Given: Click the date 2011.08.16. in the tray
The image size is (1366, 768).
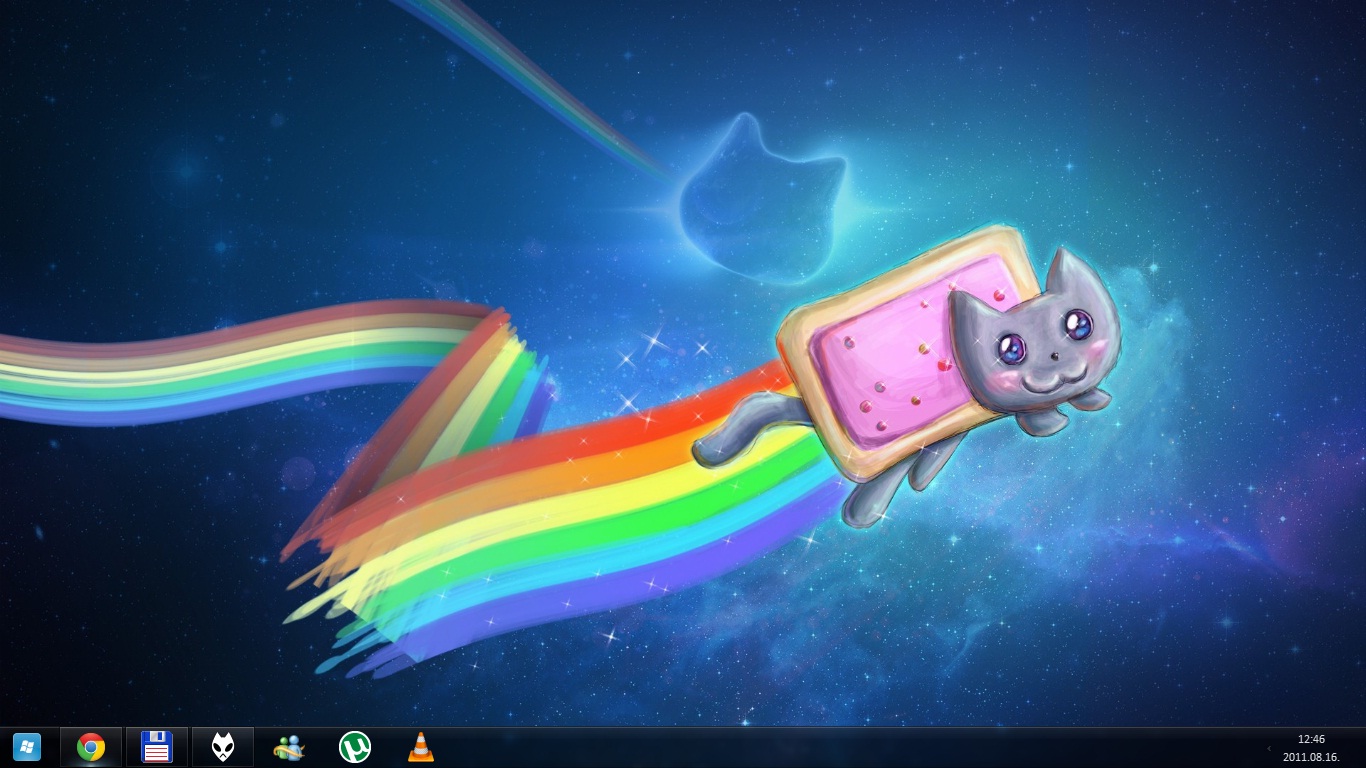Looking at the screenshot, I should 1311,757.
